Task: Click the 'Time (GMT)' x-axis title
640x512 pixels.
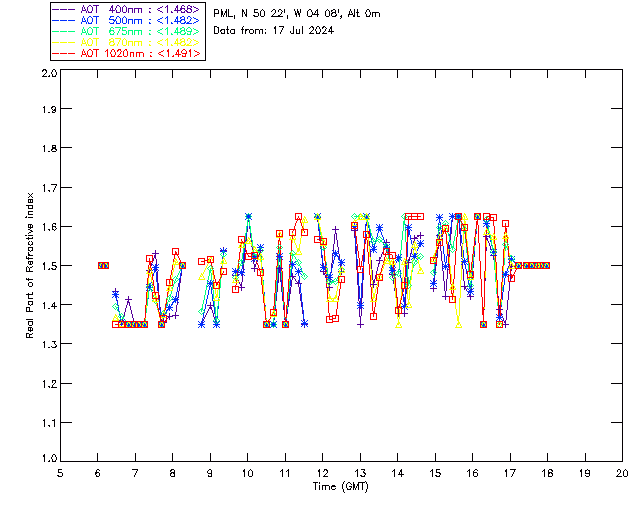Action: [340, 486]
